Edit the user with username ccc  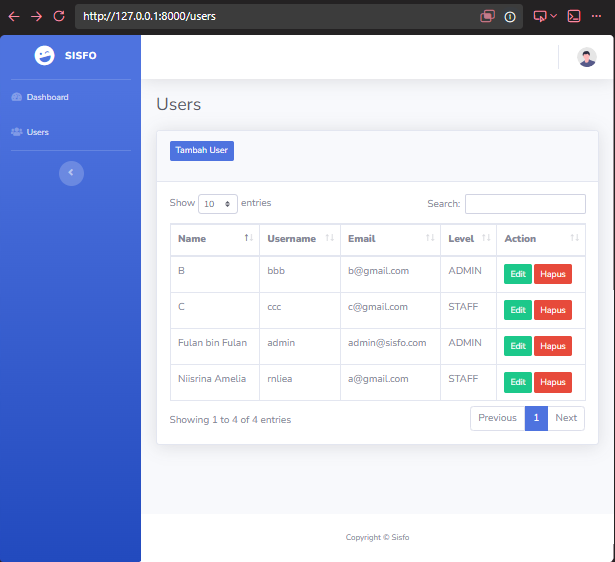click(x=518, y=310)
